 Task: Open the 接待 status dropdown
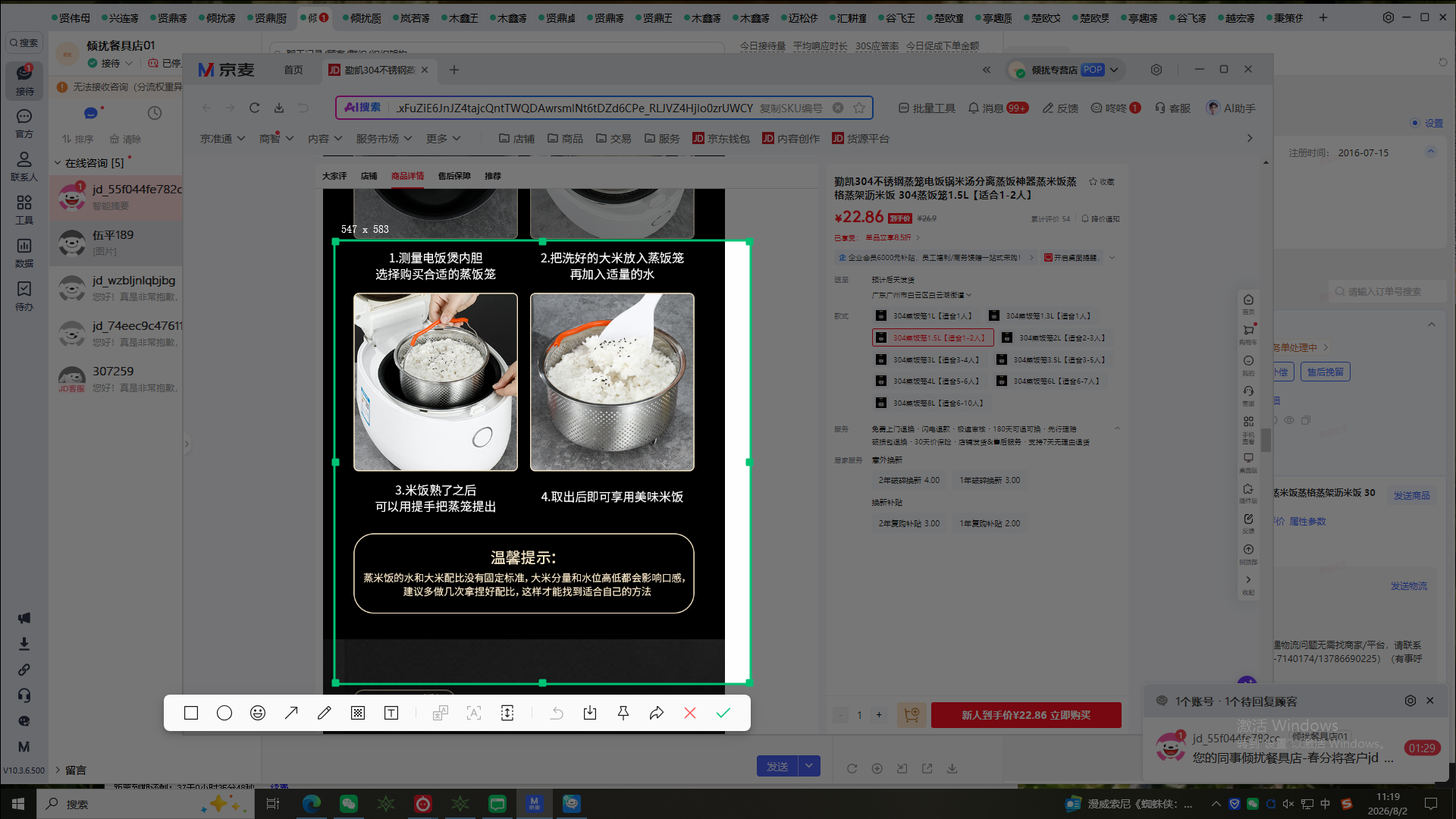[x=111, y=63]
